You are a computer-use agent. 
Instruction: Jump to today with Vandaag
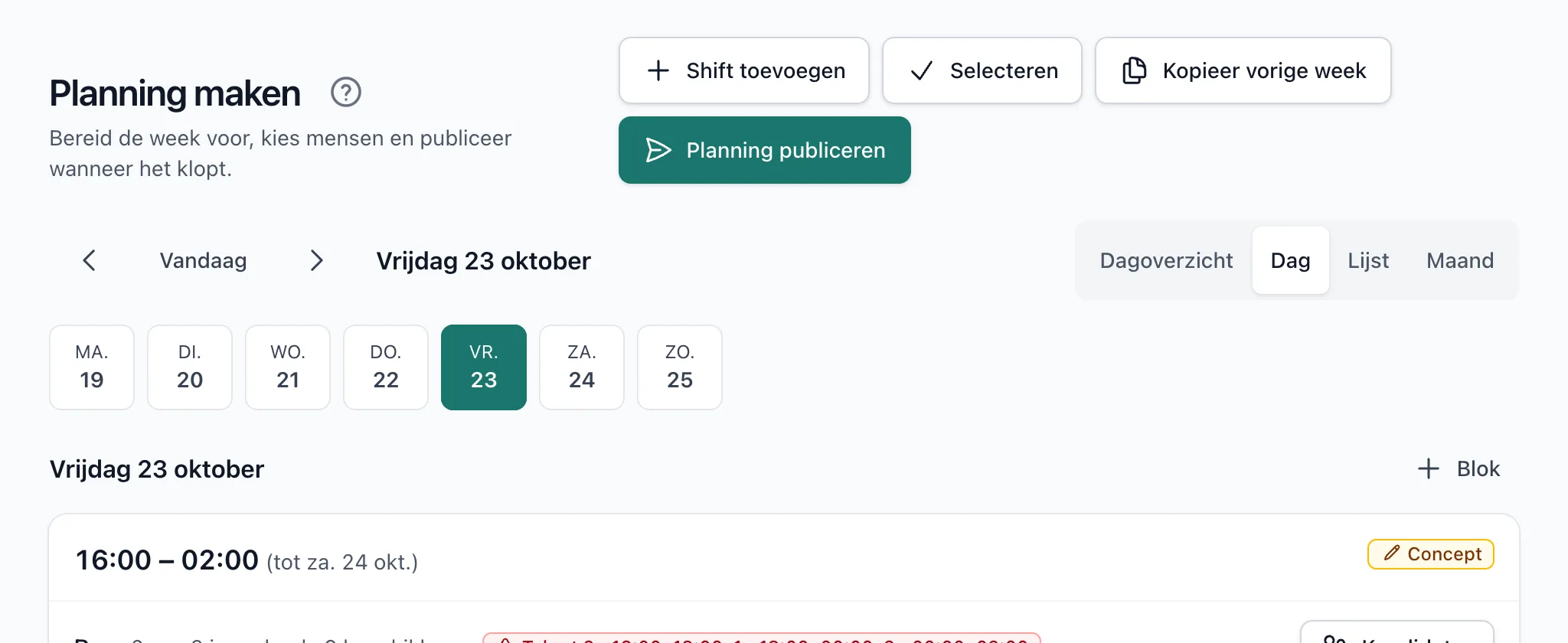203,260
